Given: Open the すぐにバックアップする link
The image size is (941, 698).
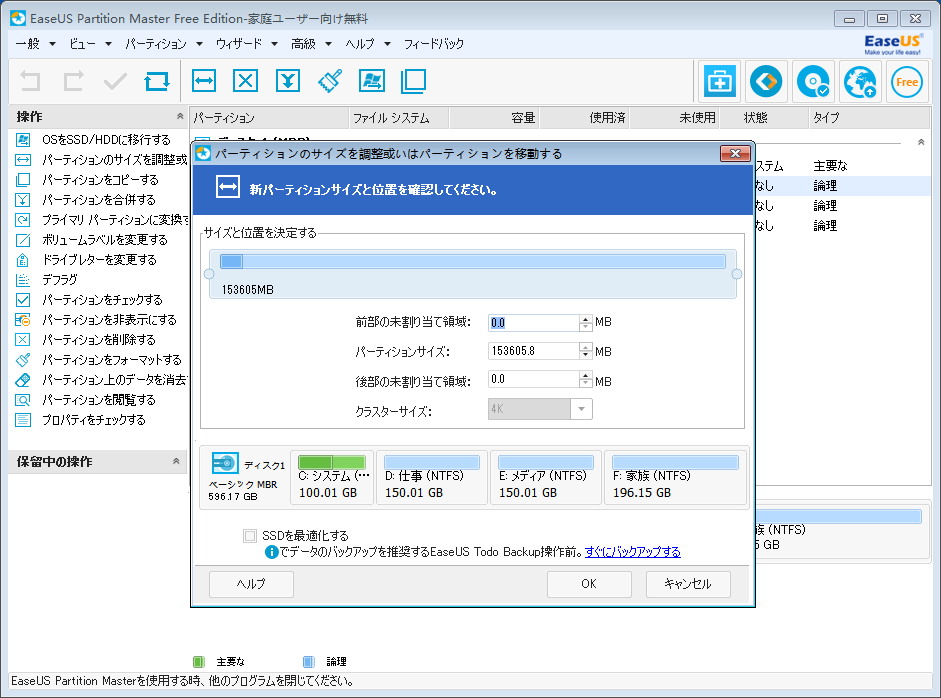Looking at the screenshot, I should 633,552.
